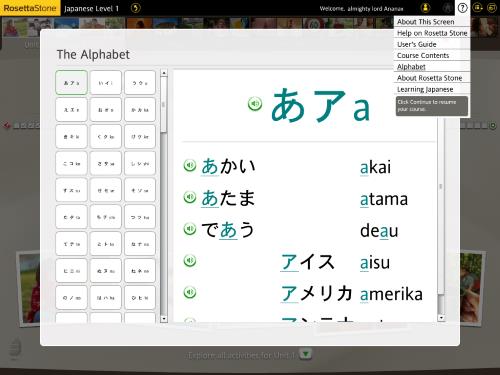Image resolution: width=500 pixels, height=375 pixels.
Task: Select the い イ i alphabet tile
Action: click(106, 83)
